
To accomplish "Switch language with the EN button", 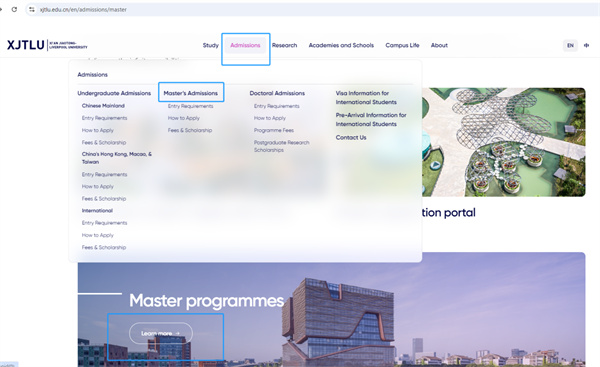I will [570, 45].
